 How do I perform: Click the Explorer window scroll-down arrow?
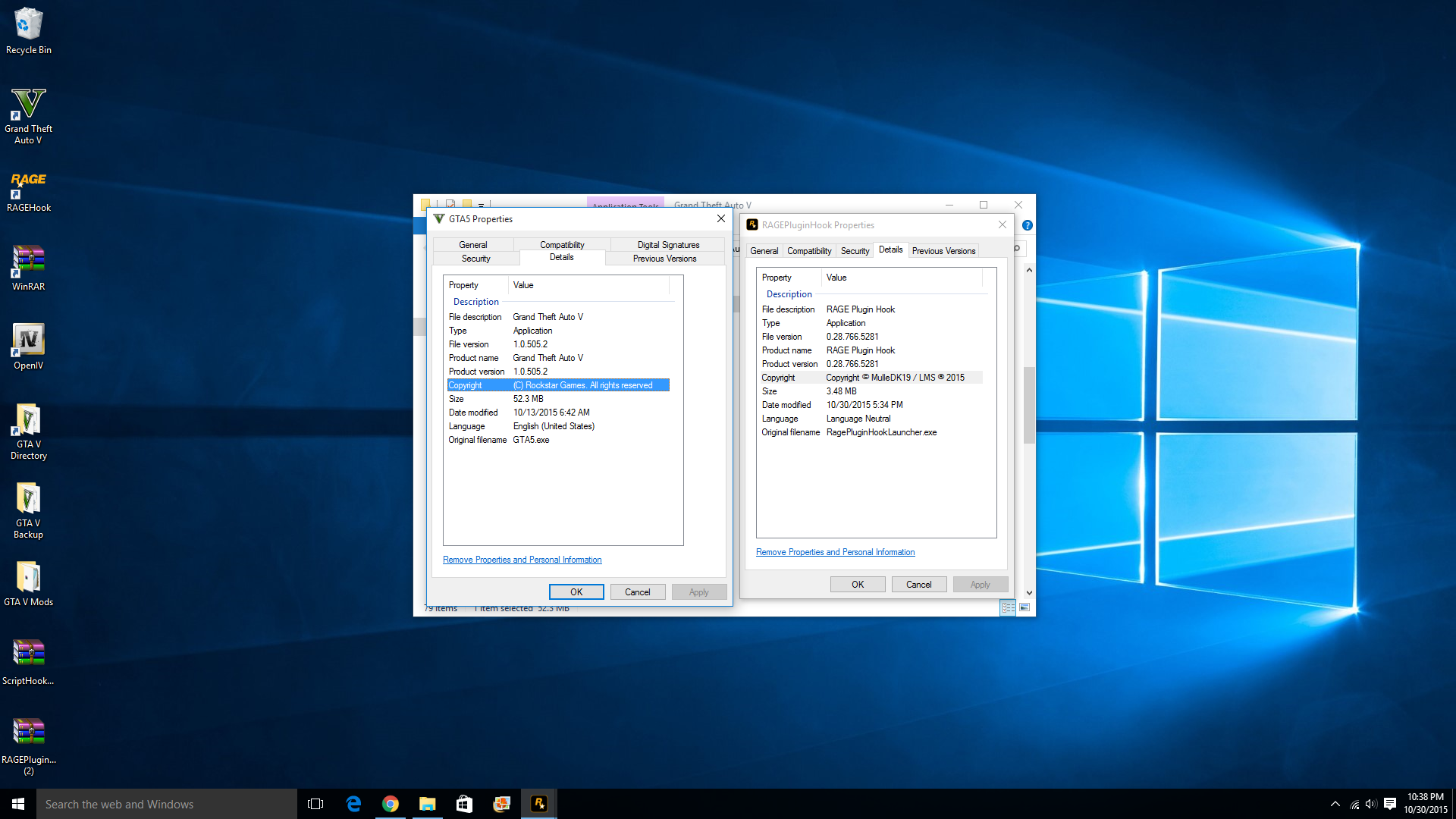coord(1029,593)
